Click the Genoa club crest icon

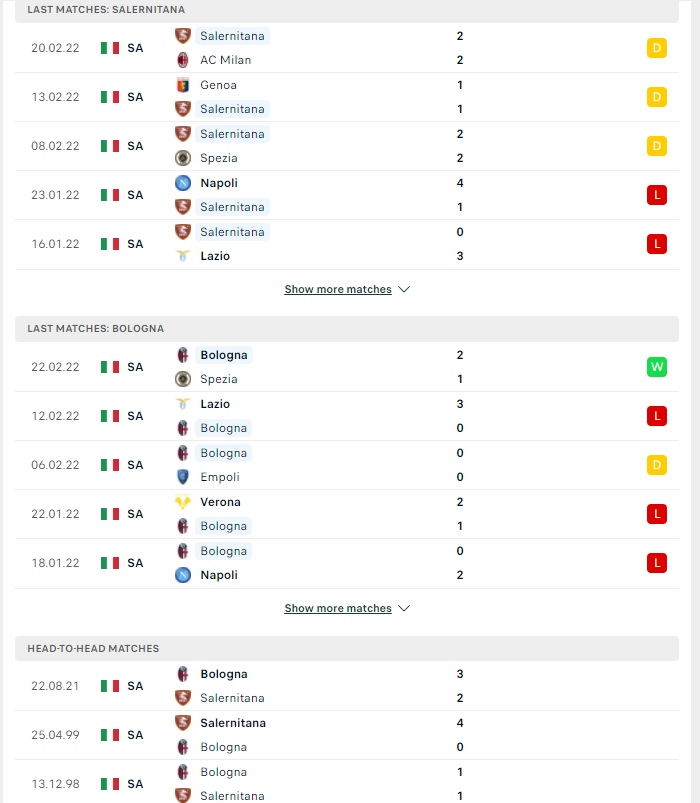tap(183, 85)
